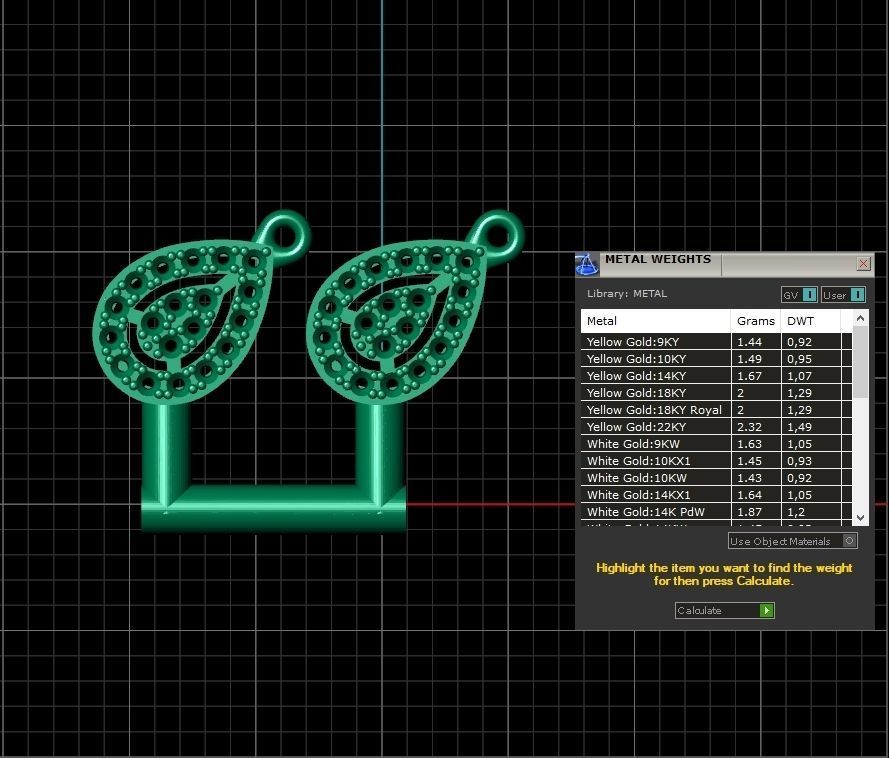The width and height of the screenshot is (889, 758).
Task: Click the 1.44 grams value
Action: click(749, 342)
